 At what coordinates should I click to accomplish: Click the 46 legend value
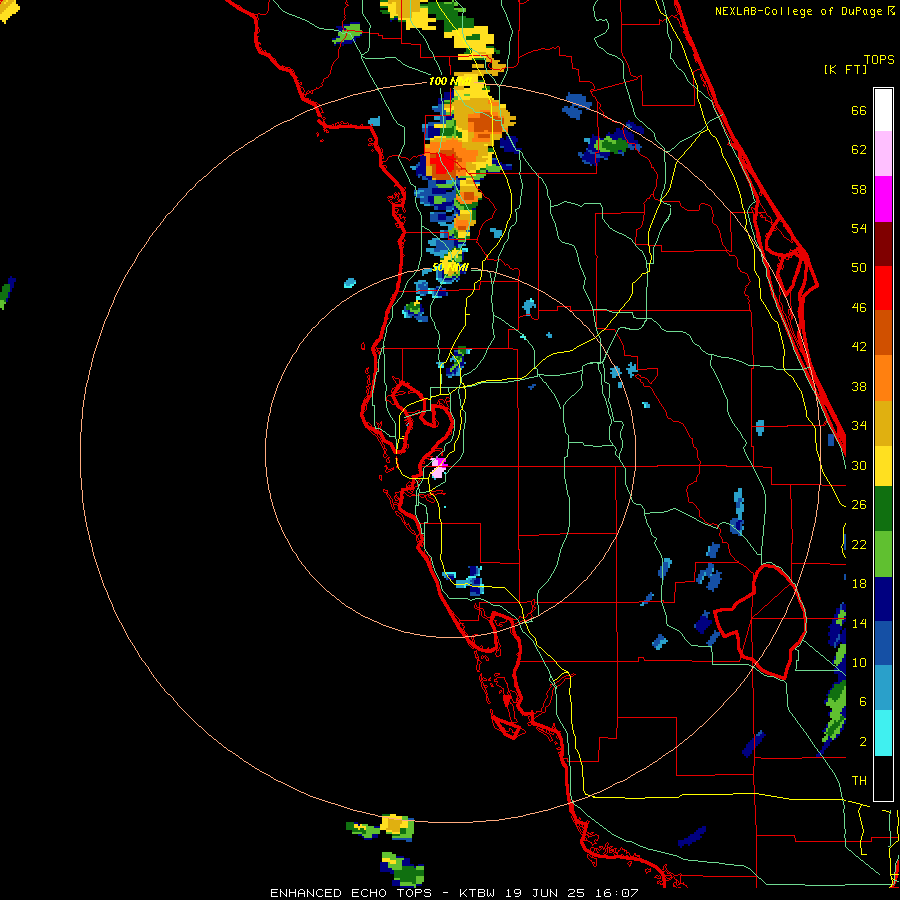tap(859, 308)
